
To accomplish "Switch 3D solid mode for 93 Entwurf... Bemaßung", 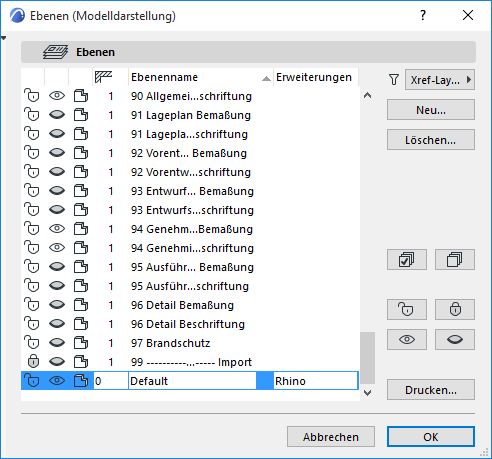I will click(81, 191).
